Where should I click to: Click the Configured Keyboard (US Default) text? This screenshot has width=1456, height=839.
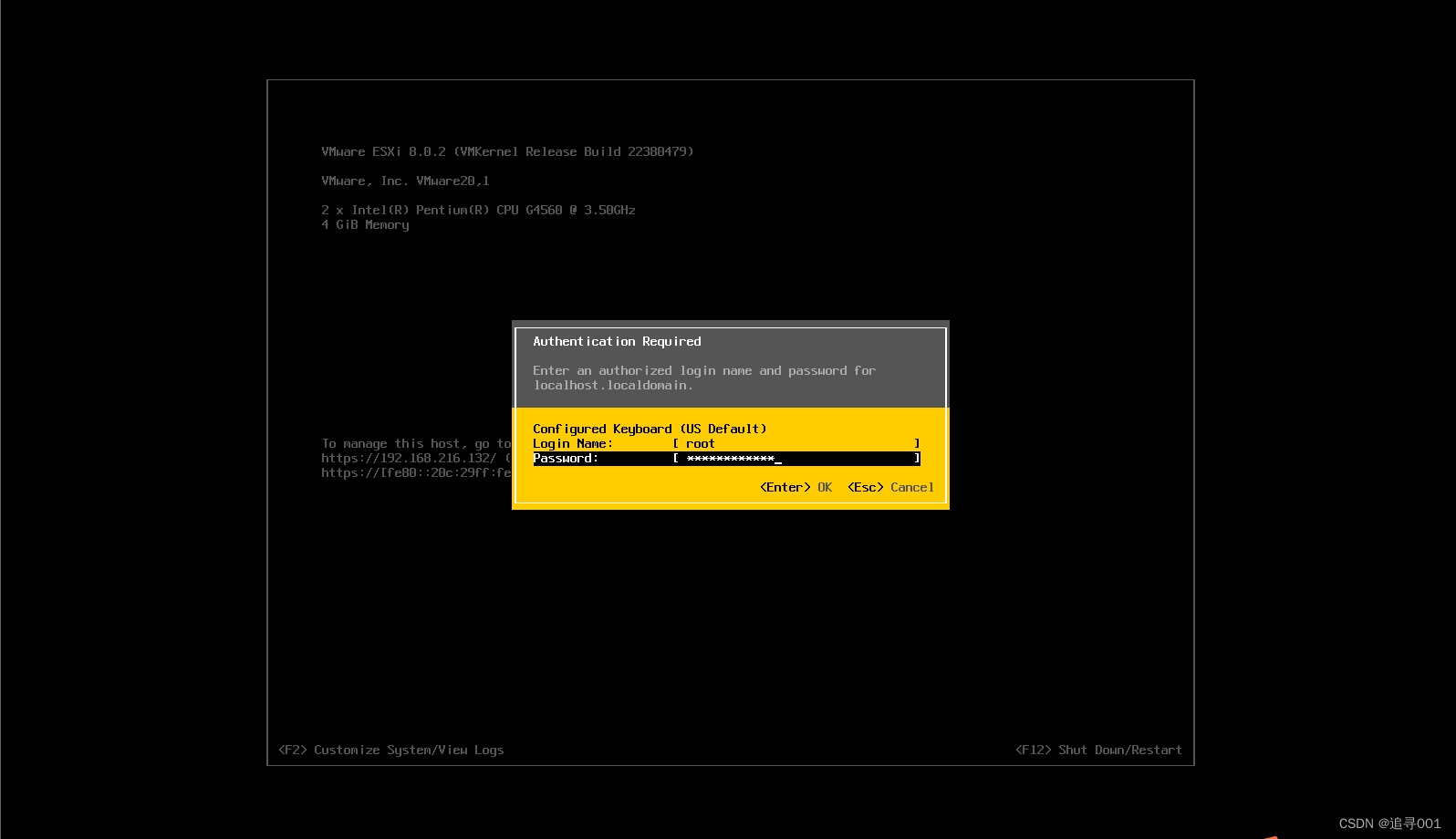point(650,430)
